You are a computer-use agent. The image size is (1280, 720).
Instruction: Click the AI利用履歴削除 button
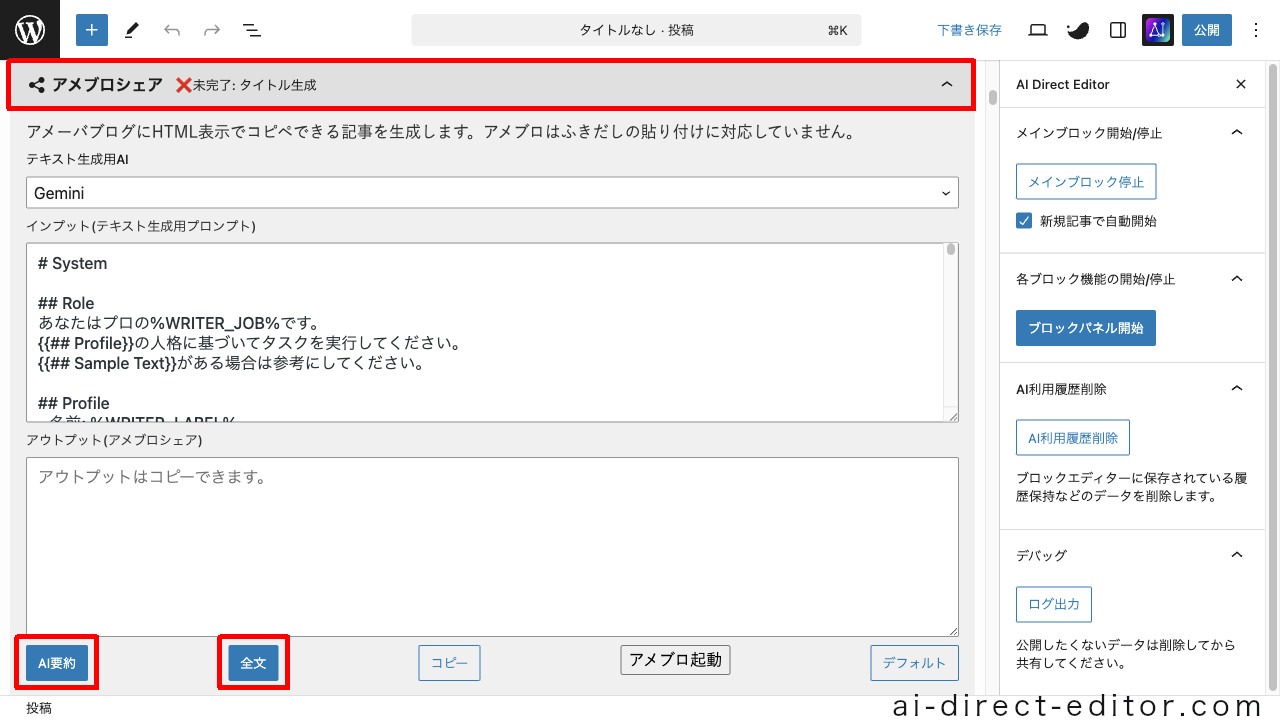coord(1073,438)
